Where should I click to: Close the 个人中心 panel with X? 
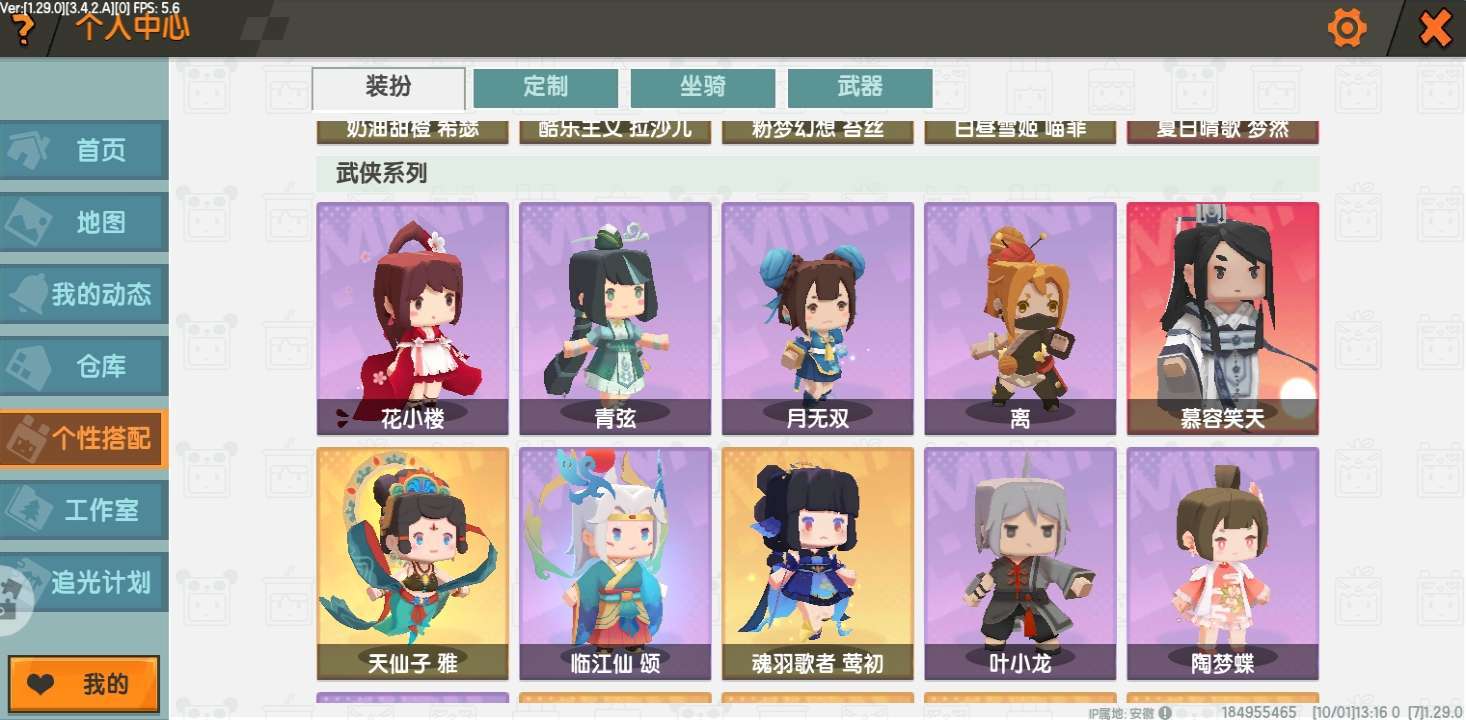(1435, 29)
